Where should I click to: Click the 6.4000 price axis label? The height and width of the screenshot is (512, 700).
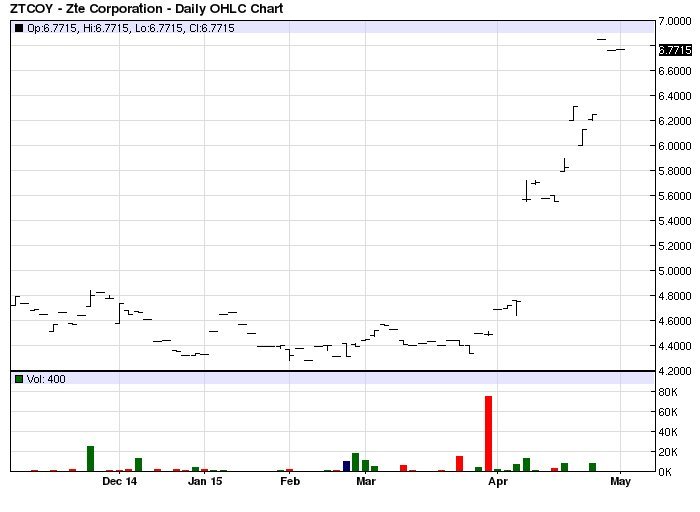click(x=675, y=96)
